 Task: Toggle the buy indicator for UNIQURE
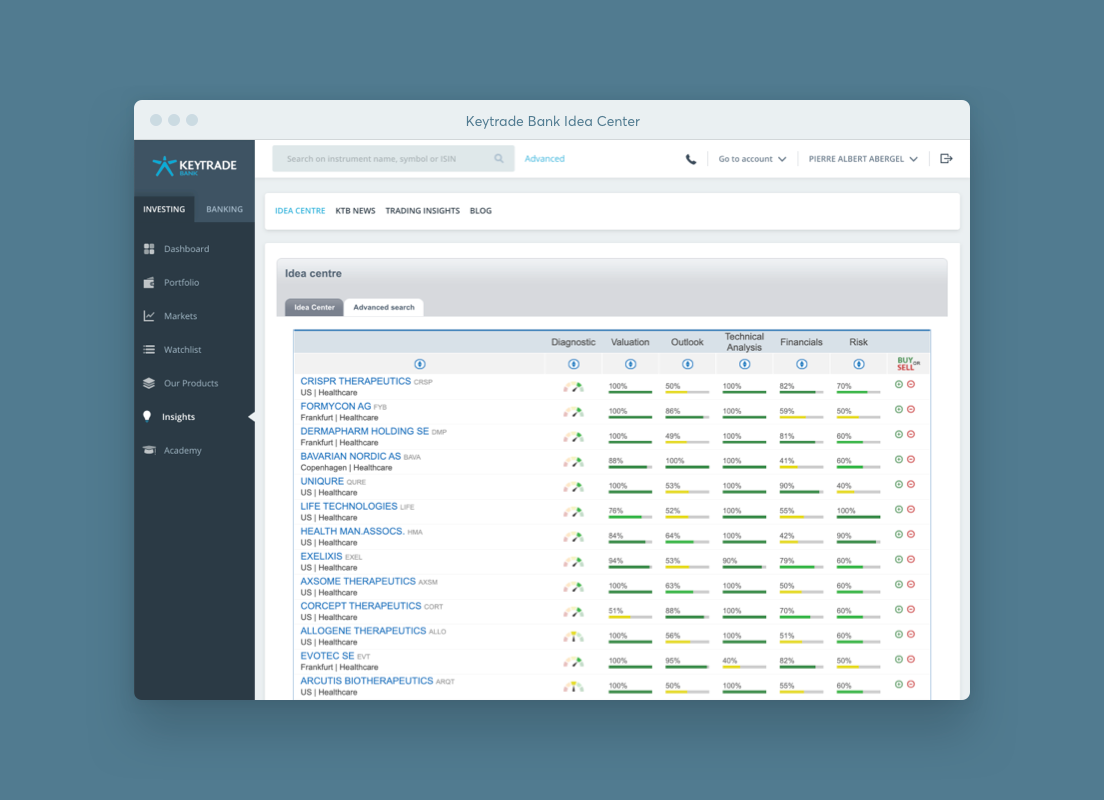click(x=898, y=486)
